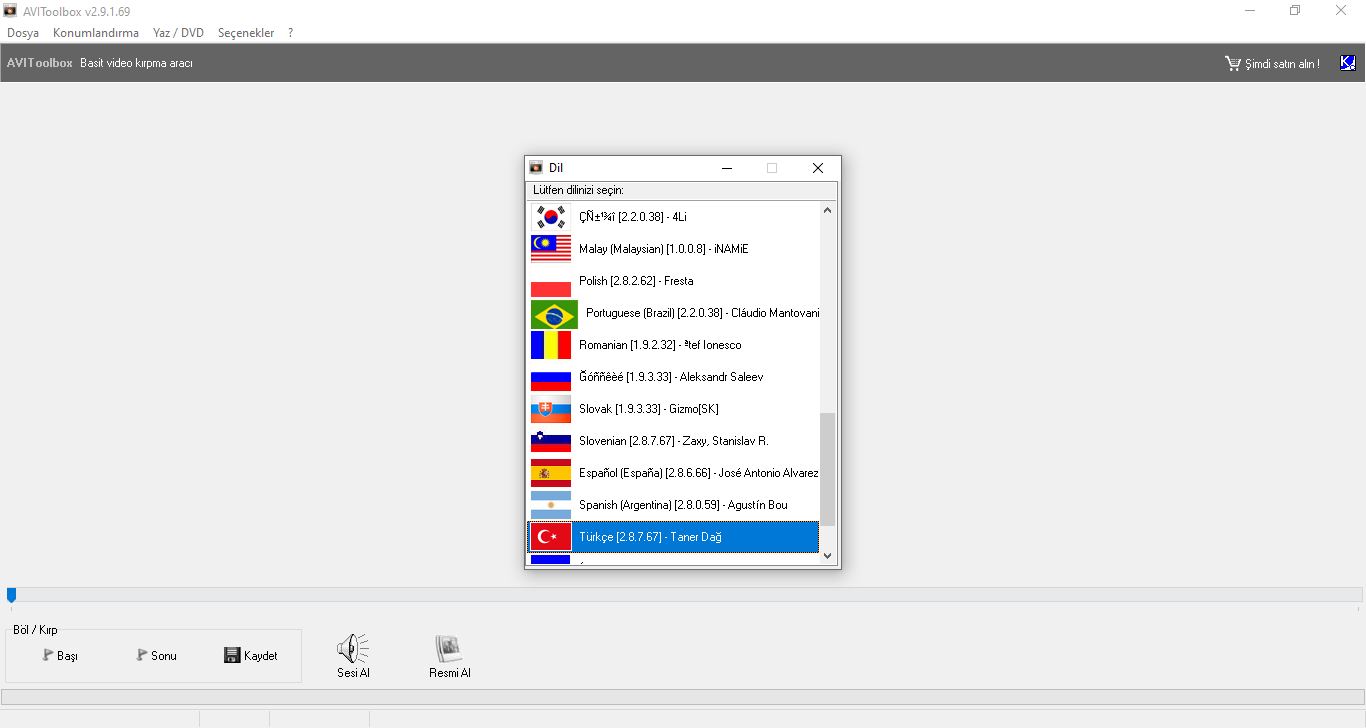The image size is (1366, 728).
Task: Restore down the AVIToolbox main window
Action: click(1295, 10)
